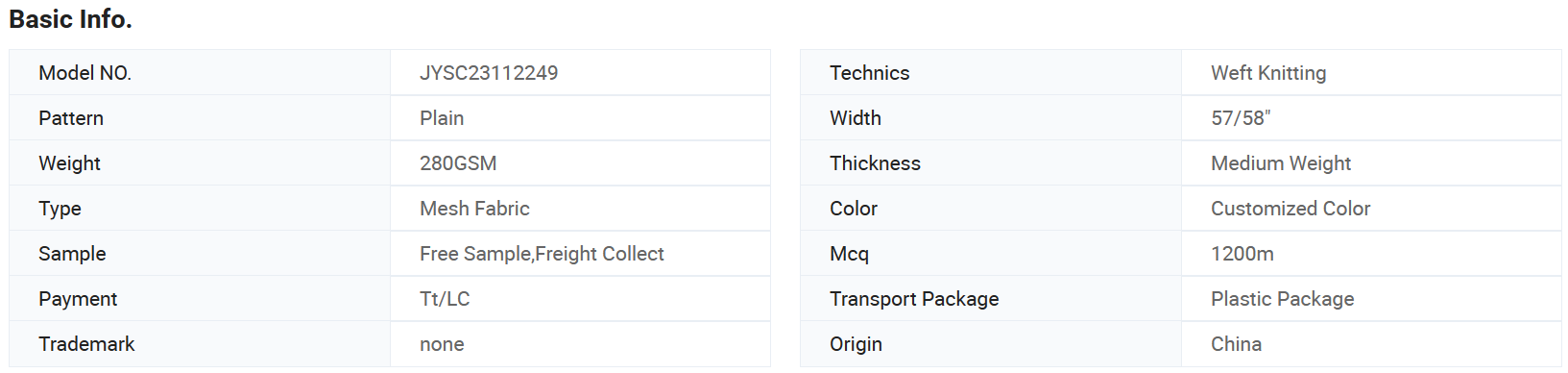Select the 57/58" width value
Image resolution: width=1568 pixels, height=373 pixels.
(1241, 118)
